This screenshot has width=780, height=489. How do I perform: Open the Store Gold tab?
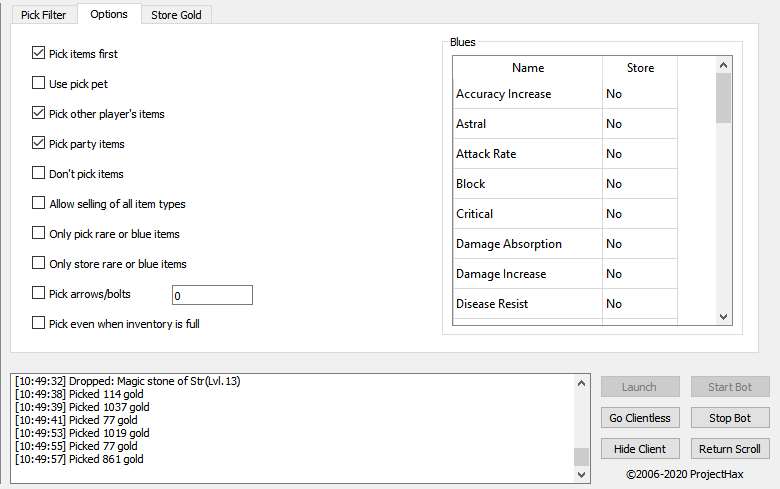[x=176, y=15]
